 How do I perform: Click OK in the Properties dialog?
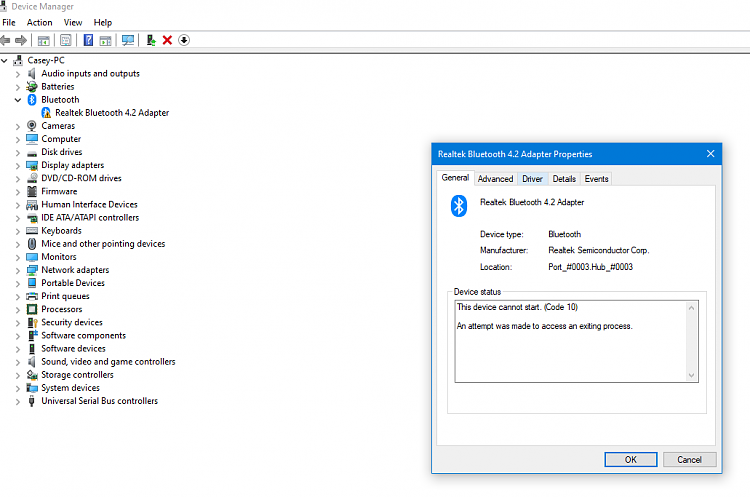tap(630, 460)
